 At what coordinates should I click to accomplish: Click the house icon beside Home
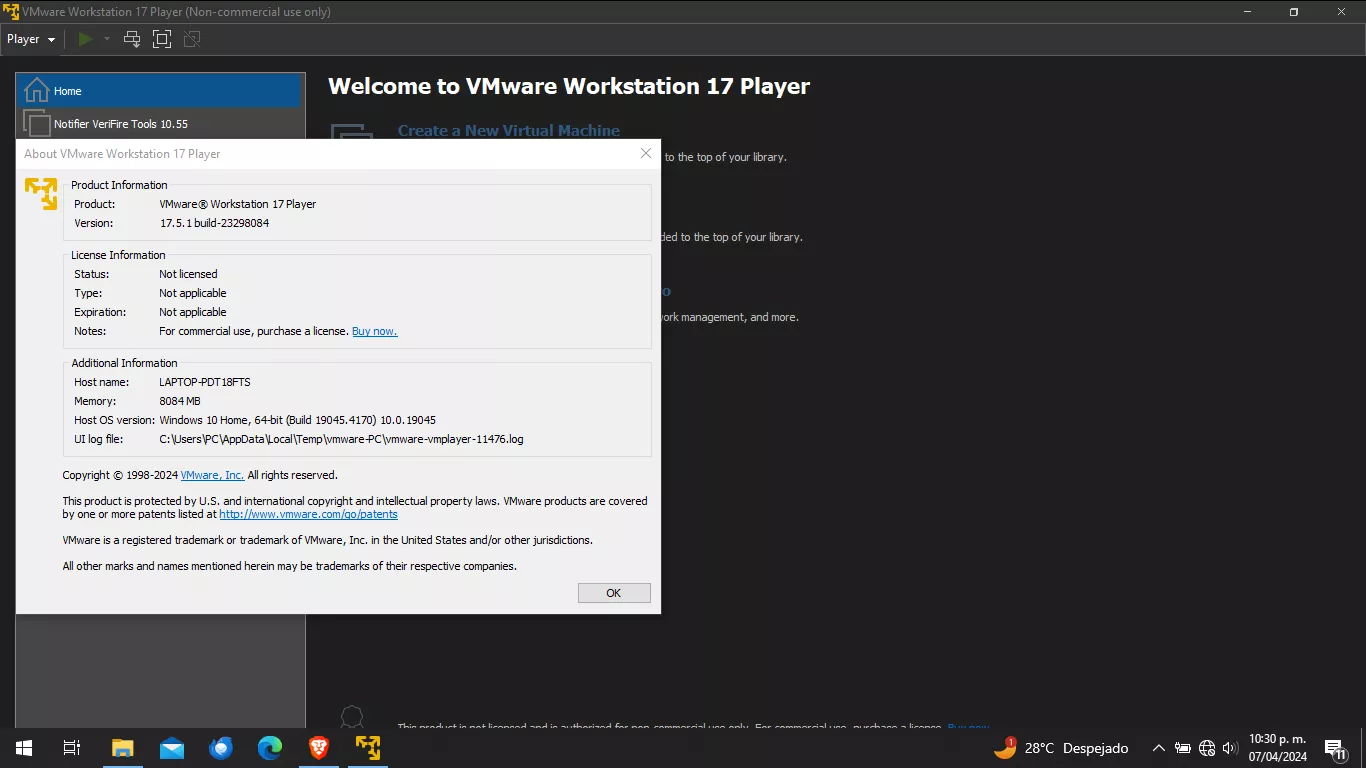[x=37, y=90]
